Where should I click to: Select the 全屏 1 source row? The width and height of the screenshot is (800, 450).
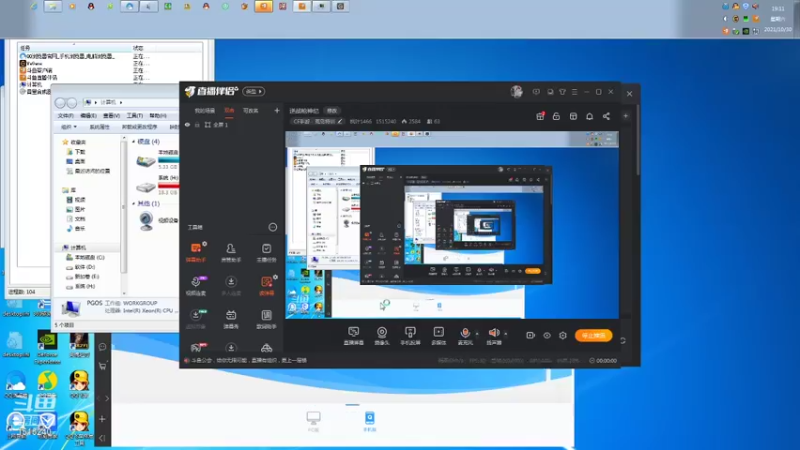(232, 124)
